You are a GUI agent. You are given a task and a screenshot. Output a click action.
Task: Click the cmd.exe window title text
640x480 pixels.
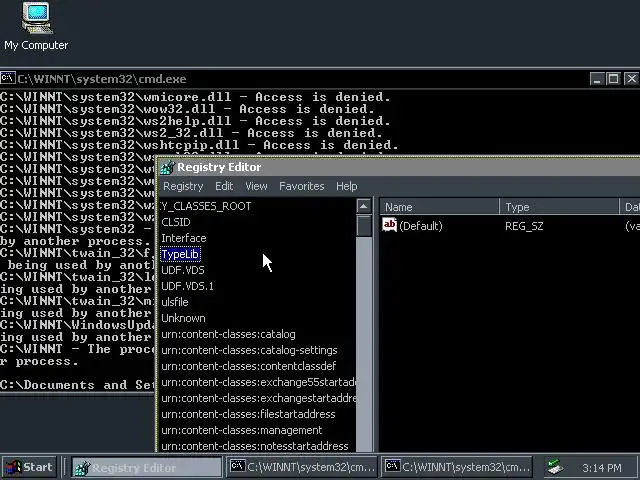(x=102, y=79)
